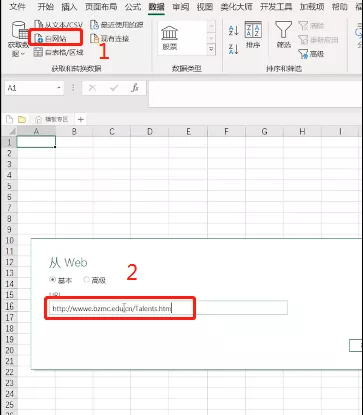Click the formula bar cancel X
The height and width of the screenshot is (415, 363).
click(92, 88)
